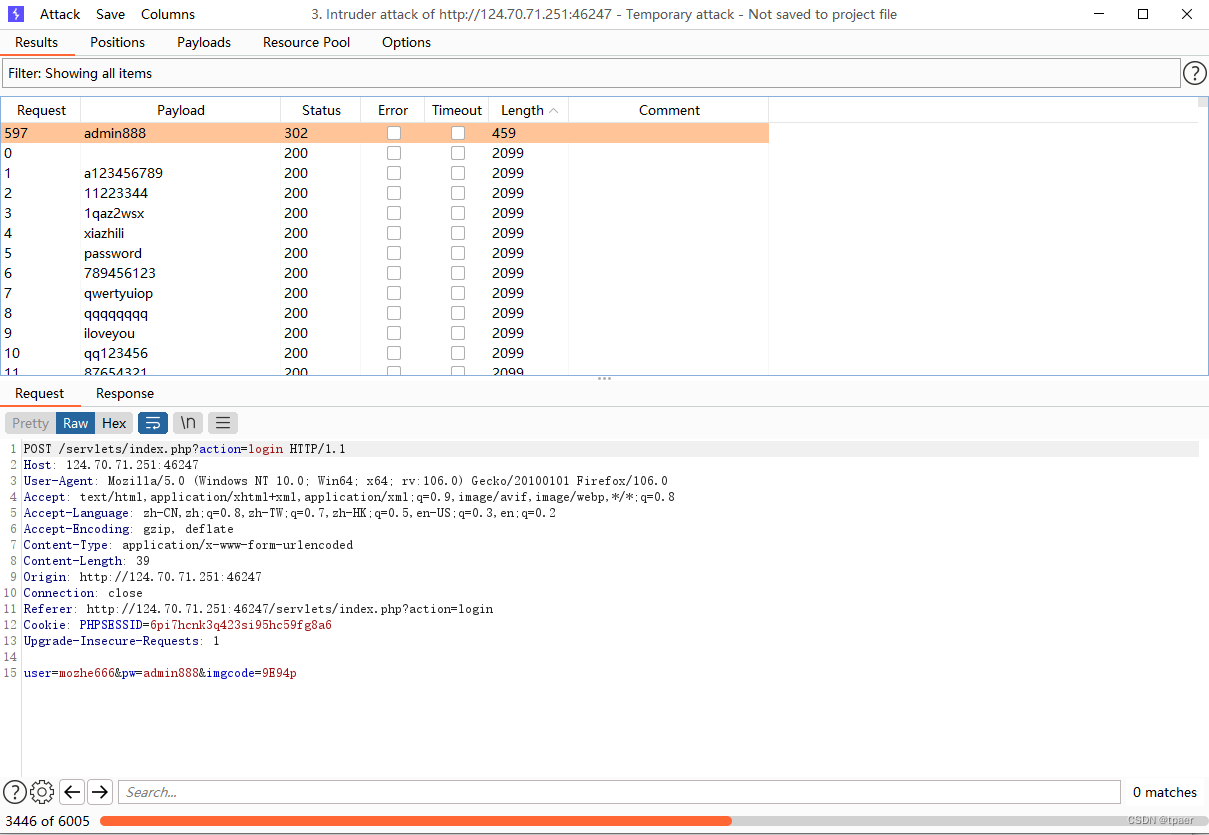Select payload row xiazhili
Screen dimensions: 1209x835
(385, 233)
